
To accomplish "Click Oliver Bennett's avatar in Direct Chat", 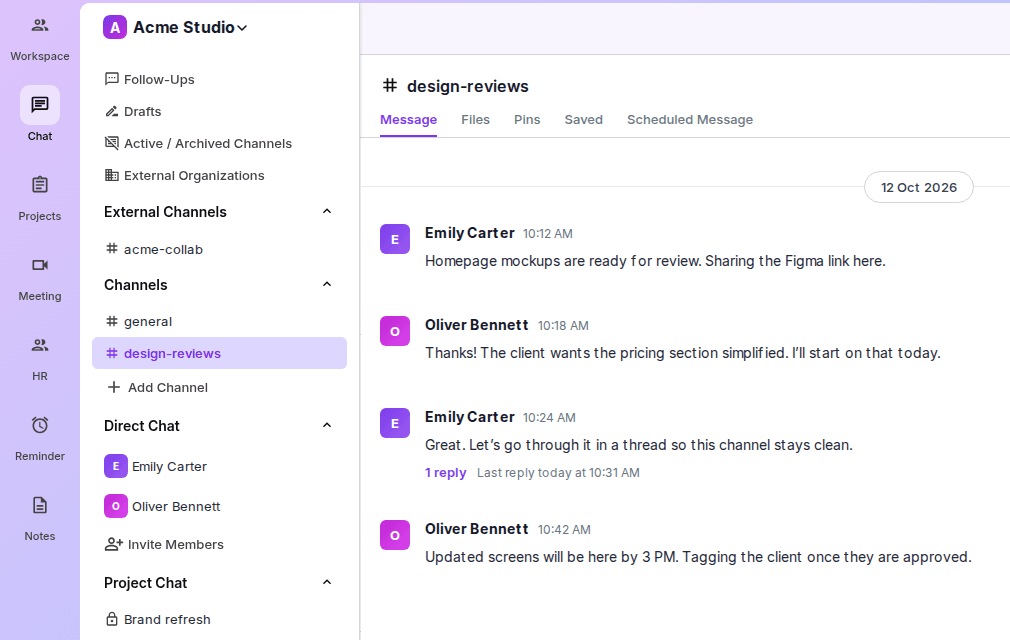I will pyautogui.click(x=116, y=506).
